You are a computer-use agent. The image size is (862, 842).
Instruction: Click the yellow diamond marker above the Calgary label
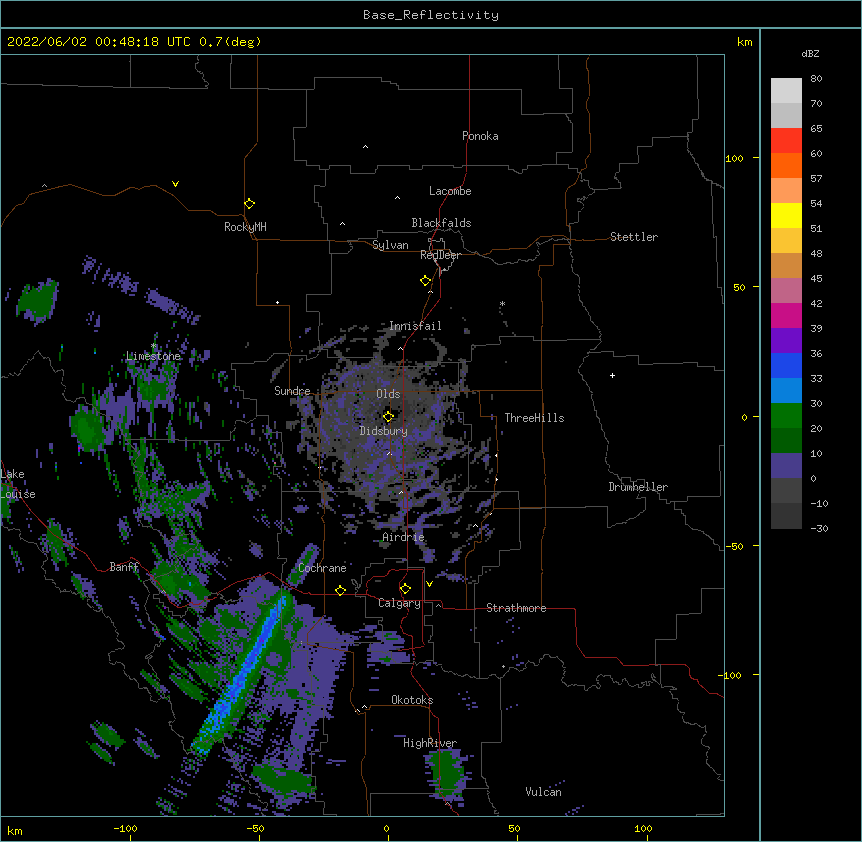(x=405, y=589)
